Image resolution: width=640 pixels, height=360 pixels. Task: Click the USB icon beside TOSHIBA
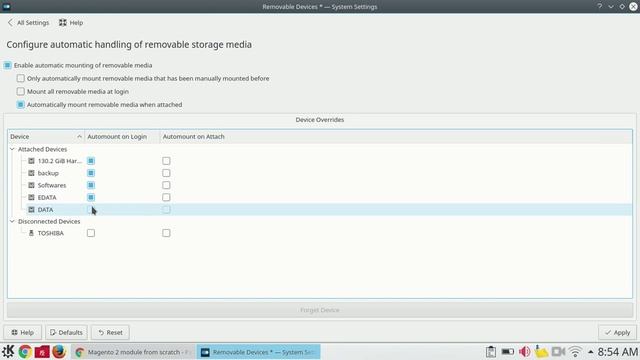[x=31, y=233]
